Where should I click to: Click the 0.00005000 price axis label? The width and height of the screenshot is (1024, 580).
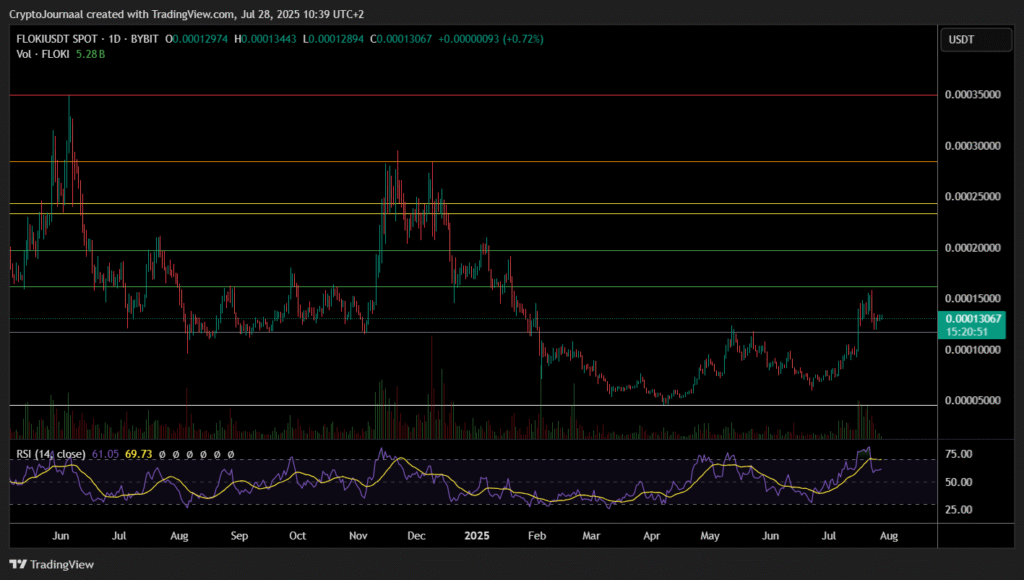[972, 400]
